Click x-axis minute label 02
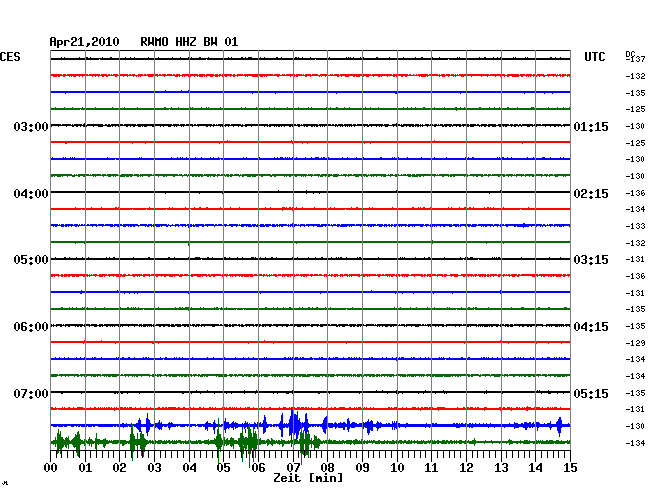Image resolution: width=650 pixels, height=494 pixels. click(x=119, y=467)
